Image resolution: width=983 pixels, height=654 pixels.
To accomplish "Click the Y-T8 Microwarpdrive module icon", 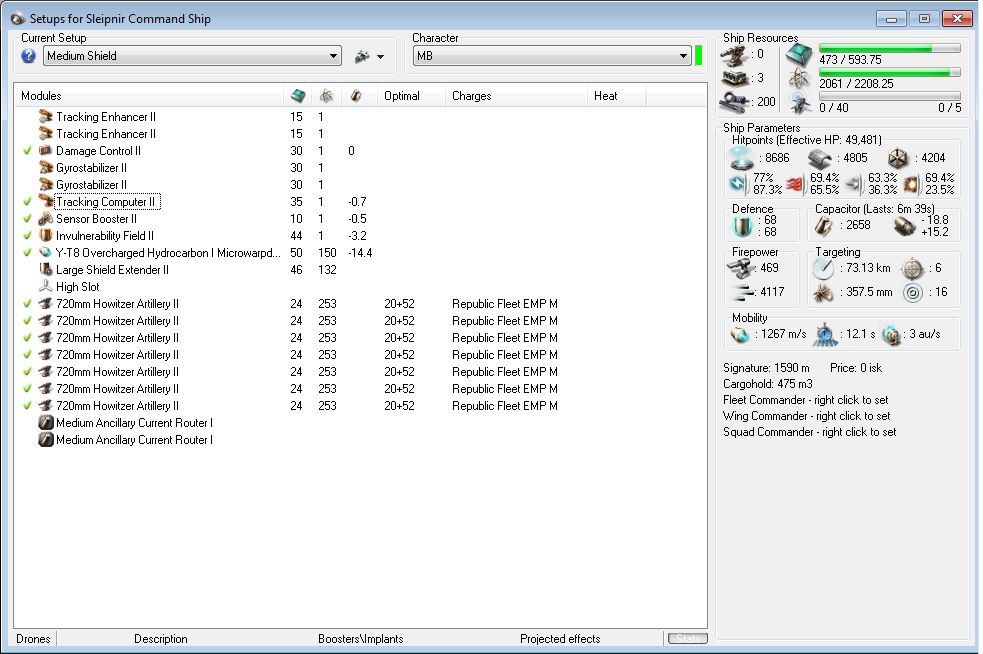I will [x=45, y=252].
